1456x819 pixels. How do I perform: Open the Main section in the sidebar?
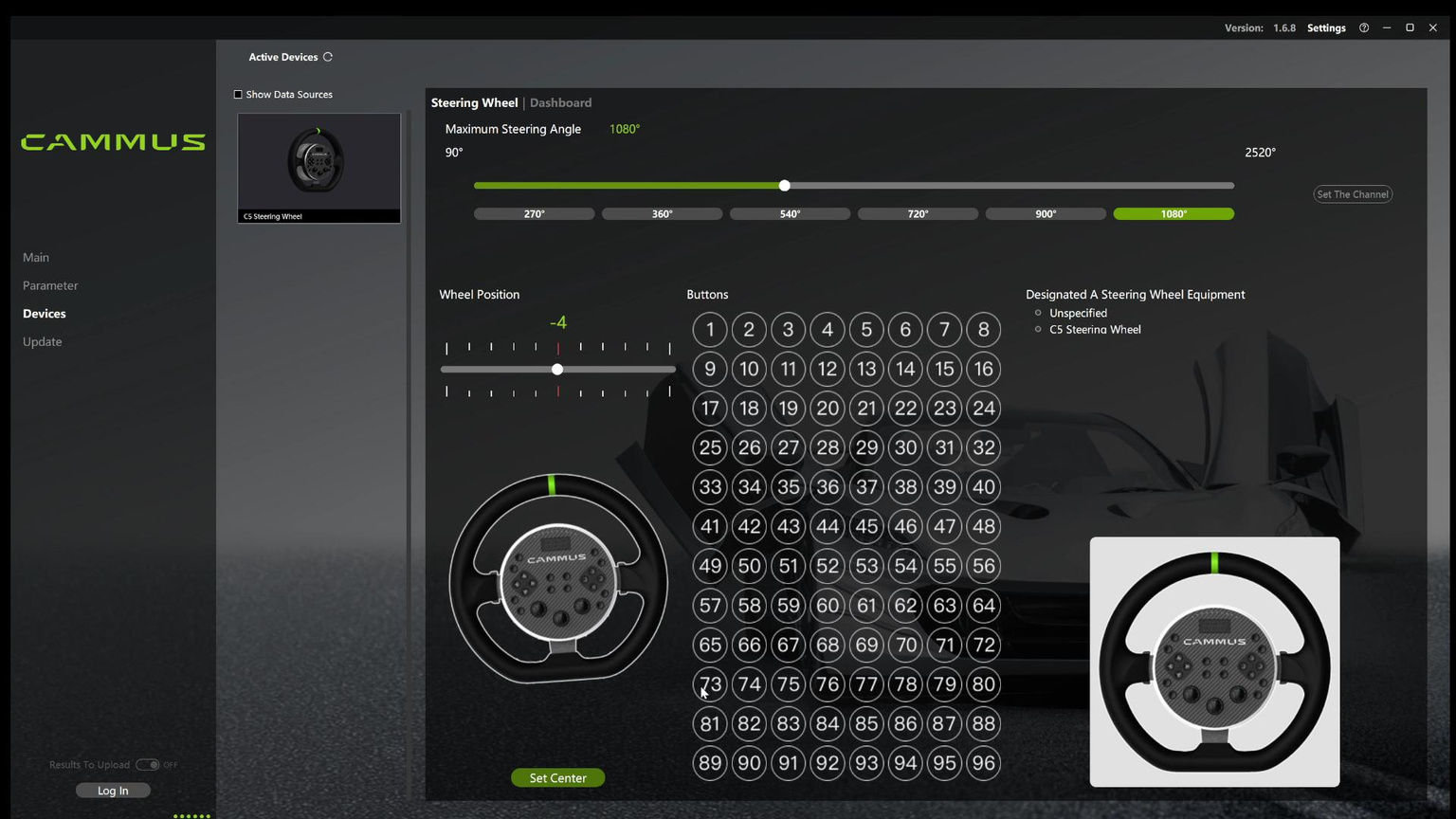pos(36,258)
